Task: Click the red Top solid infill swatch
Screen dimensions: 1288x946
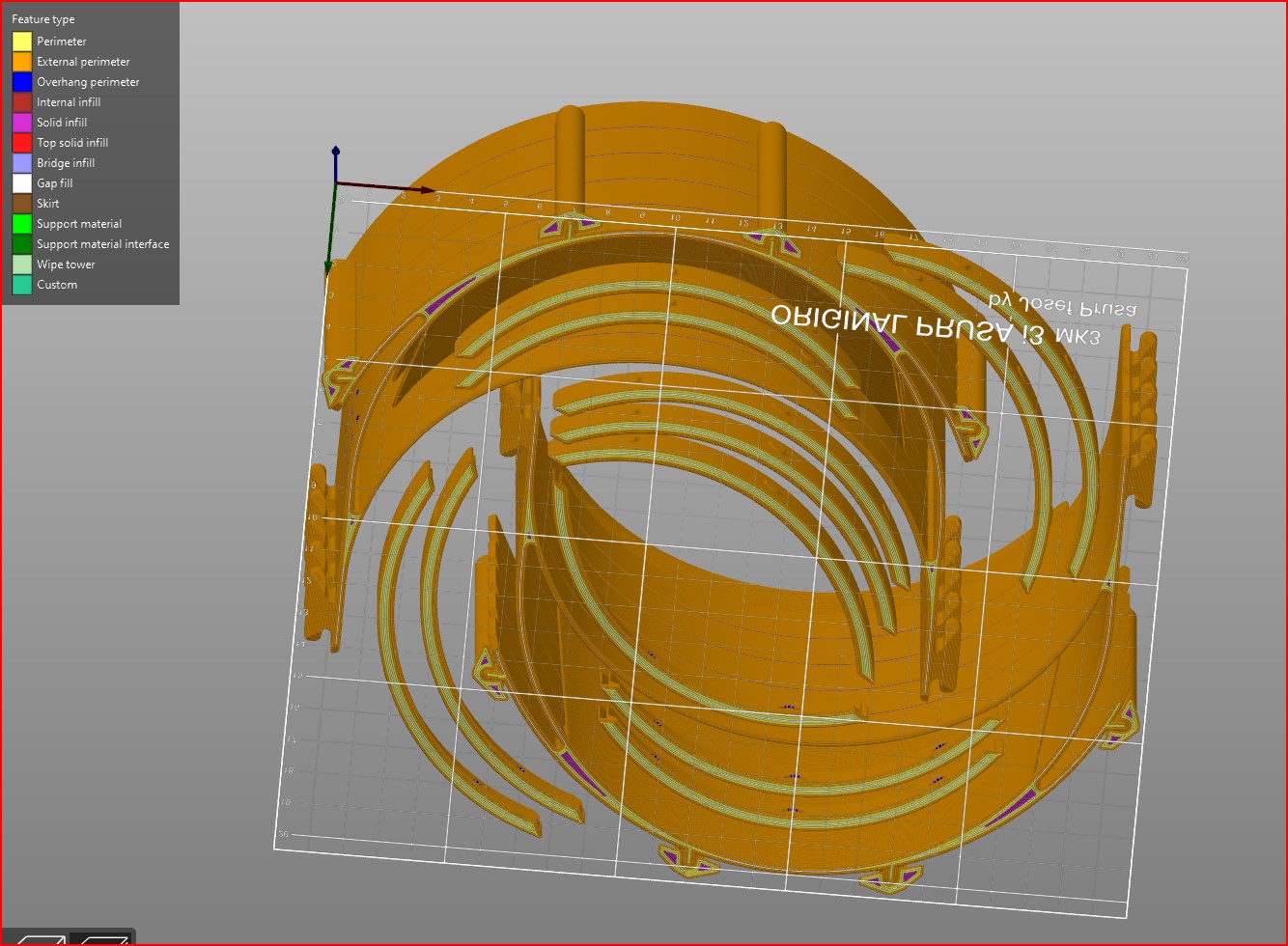Action: 22,143
